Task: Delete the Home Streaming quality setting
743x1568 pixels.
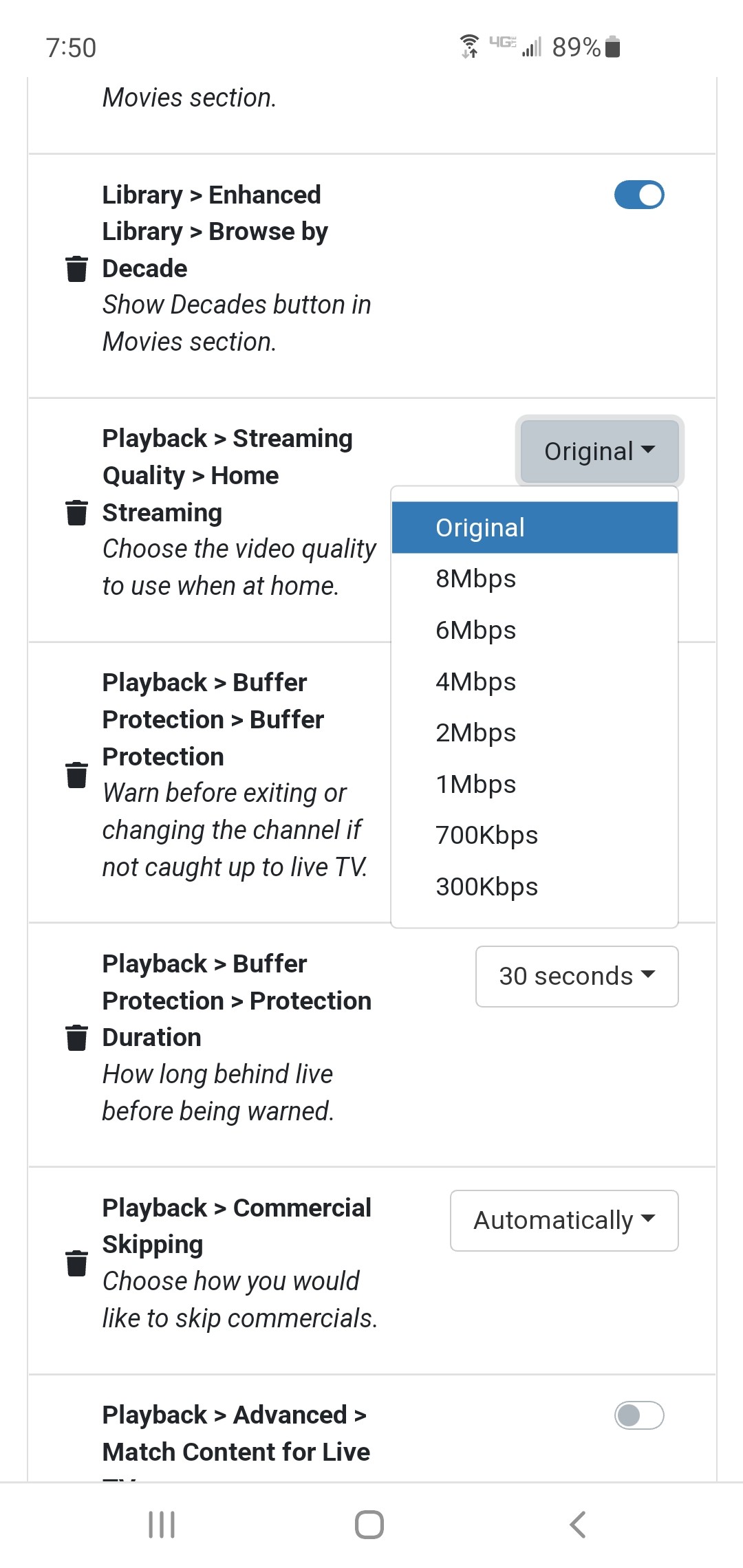Action: pos(76,512)
